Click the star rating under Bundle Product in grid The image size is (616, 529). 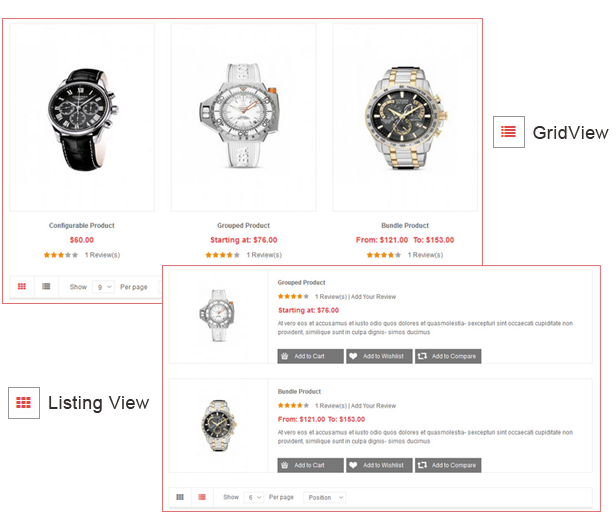383,255
